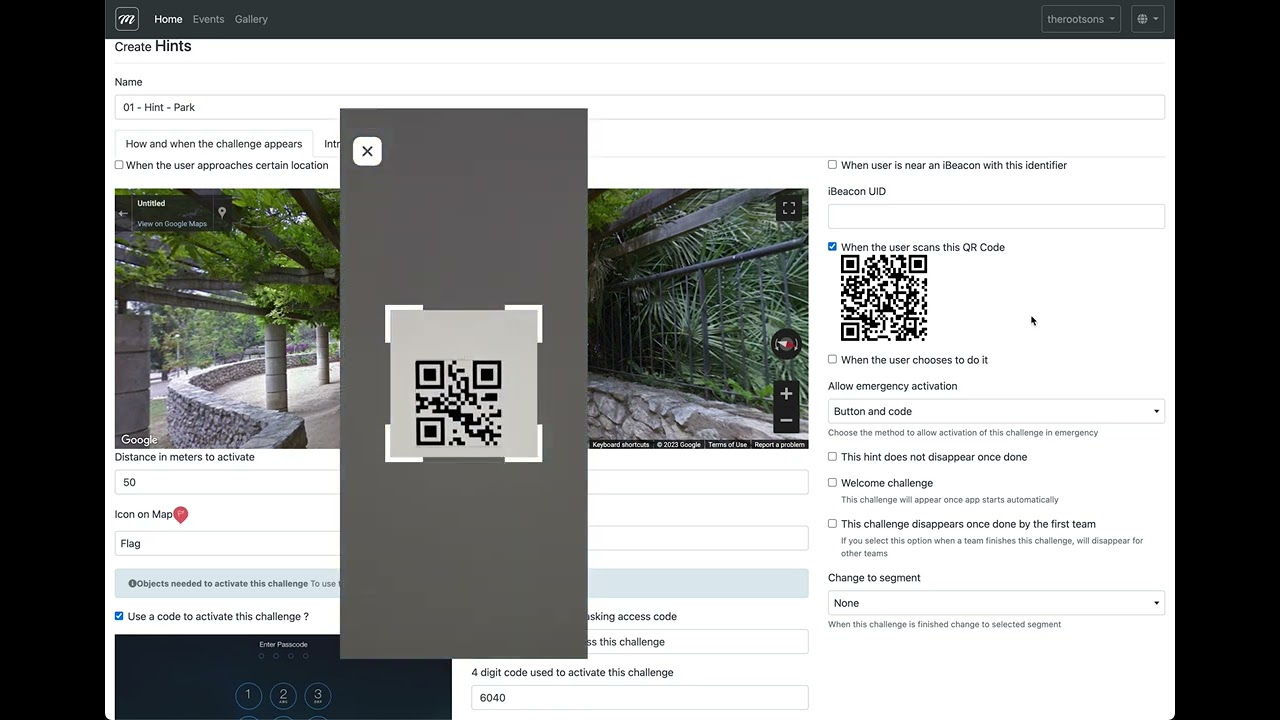Toggle 'When user is near an iBeacon' checkbox
Screen dimensions: 1280x720
(x=832, y=165)
